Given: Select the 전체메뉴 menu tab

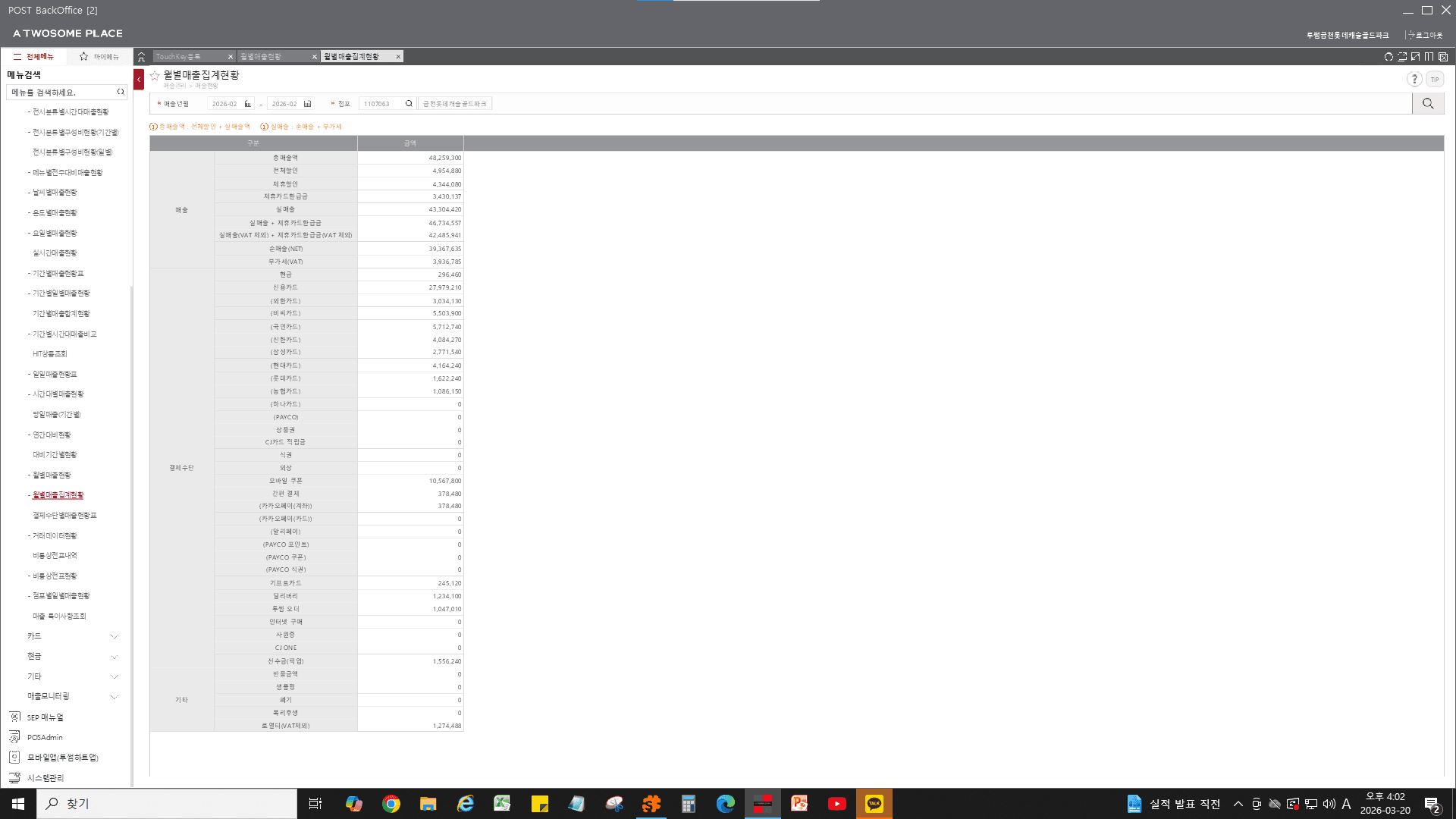Looking at the screenshot, I should click(33, 57).
